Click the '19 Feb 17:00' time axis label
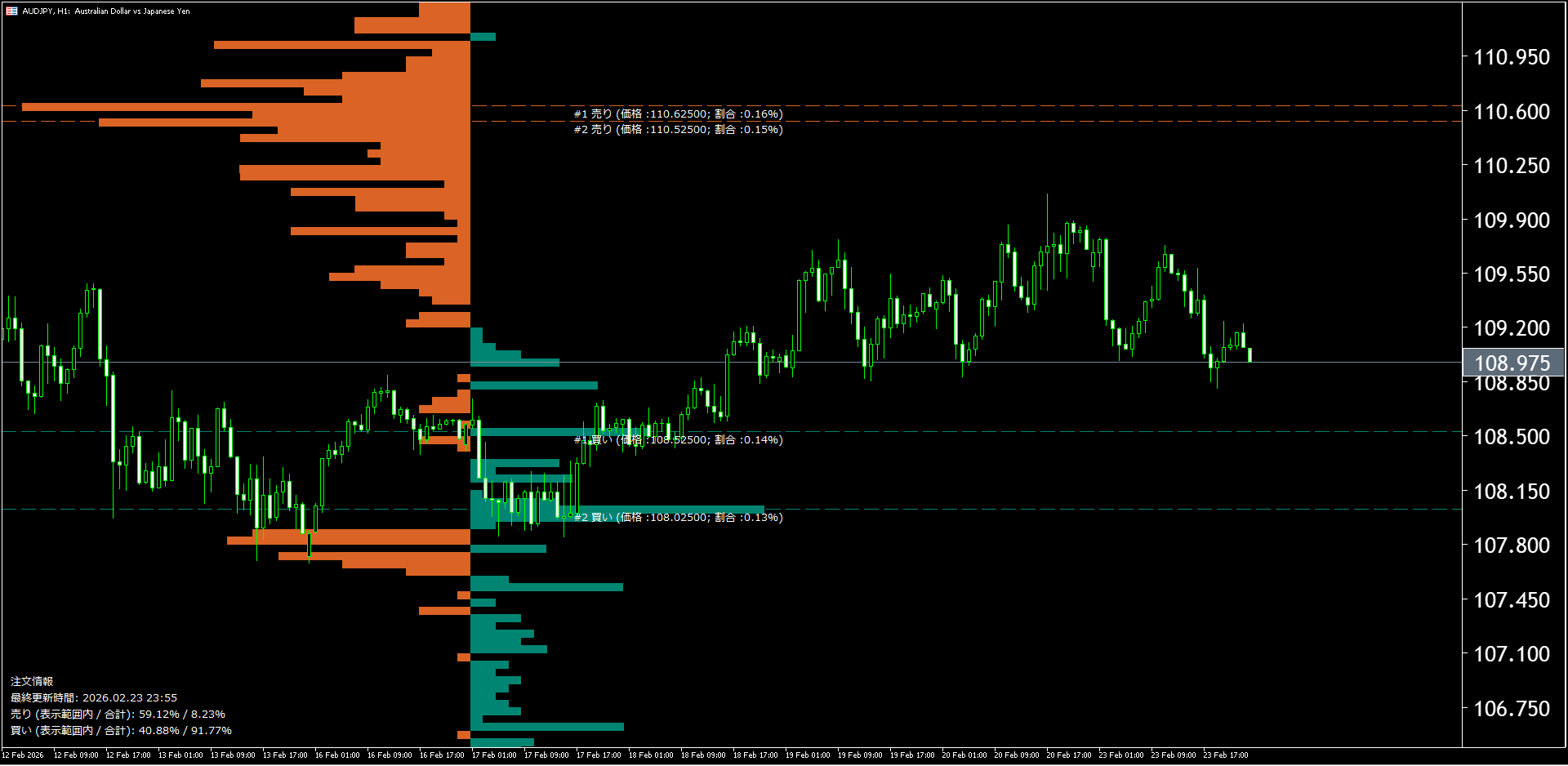 [912, 755]
